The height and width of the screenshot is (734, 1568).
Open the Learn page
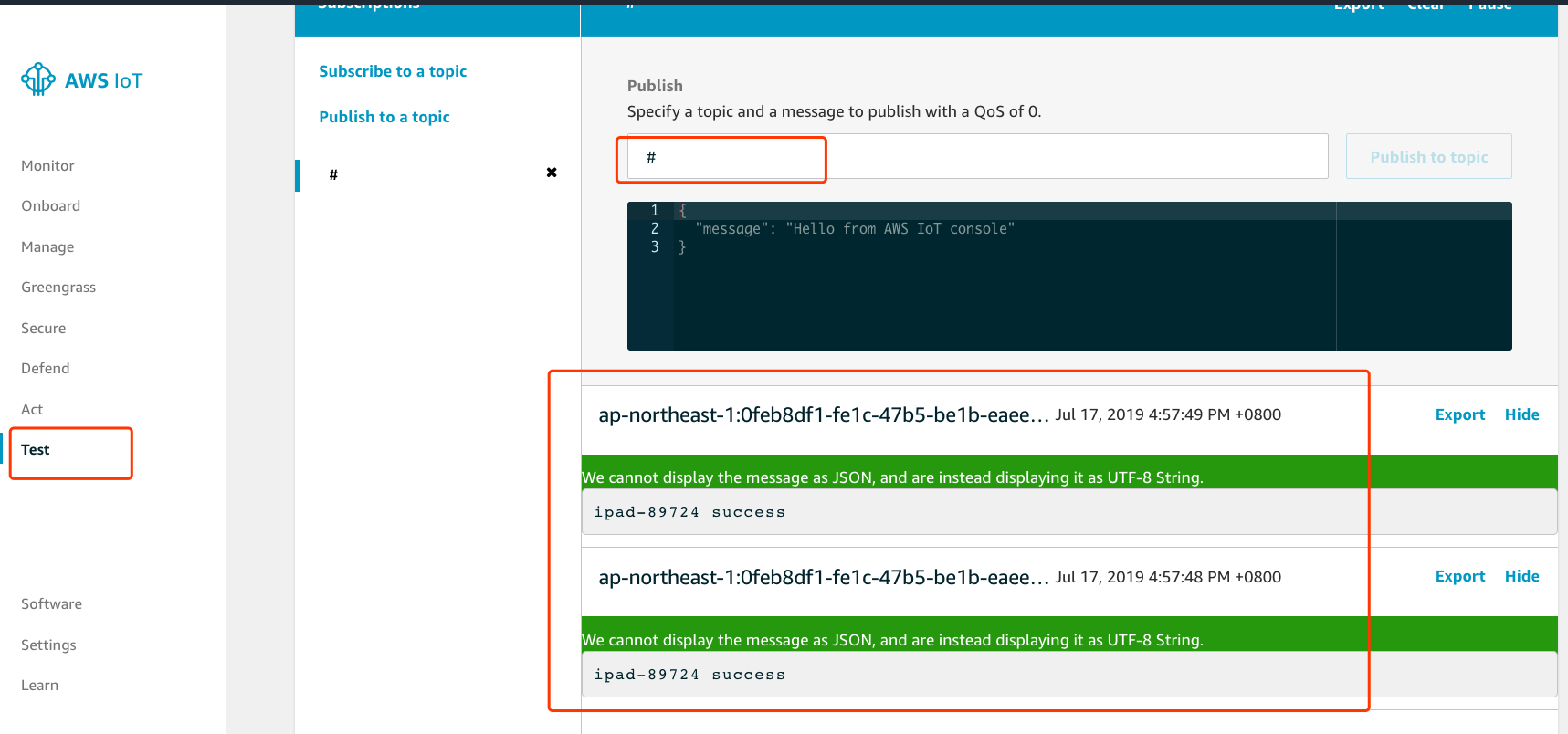coord(39,686)
